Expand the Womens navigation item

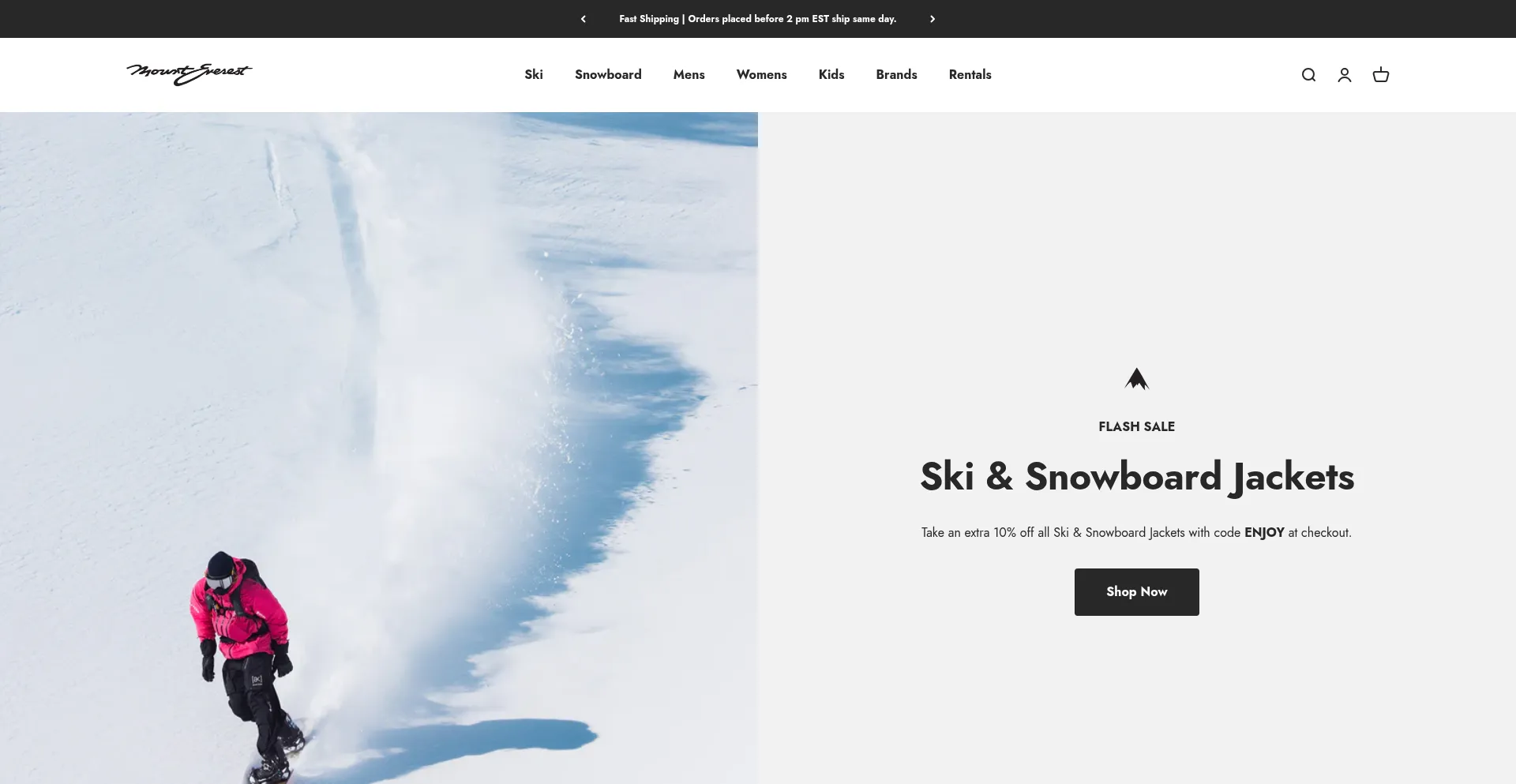click(x=762, y=74)
